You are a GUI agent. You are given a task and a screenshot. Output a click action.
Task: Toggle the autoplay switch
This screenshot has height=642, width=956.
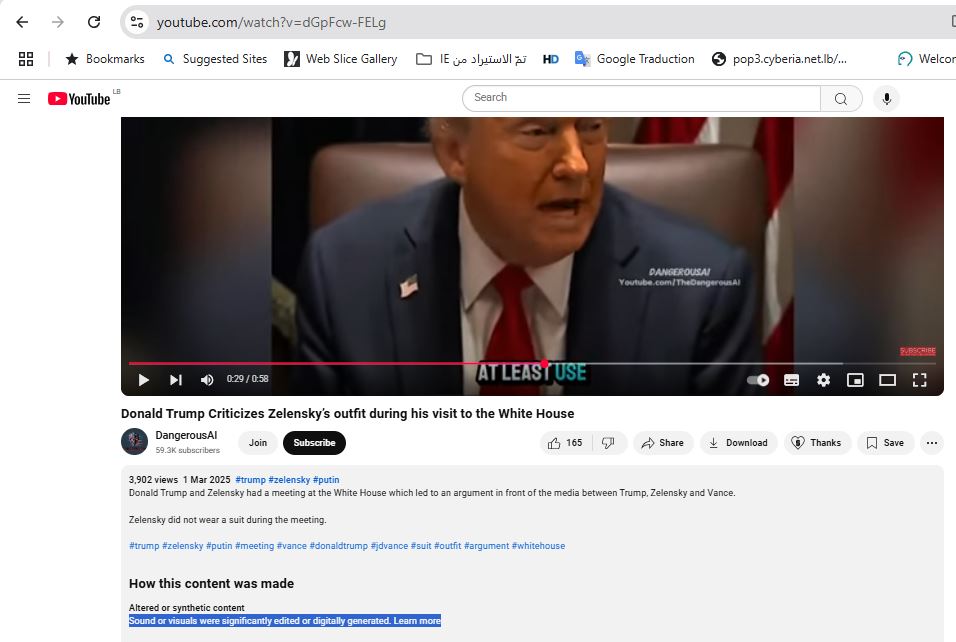point(759,380)
